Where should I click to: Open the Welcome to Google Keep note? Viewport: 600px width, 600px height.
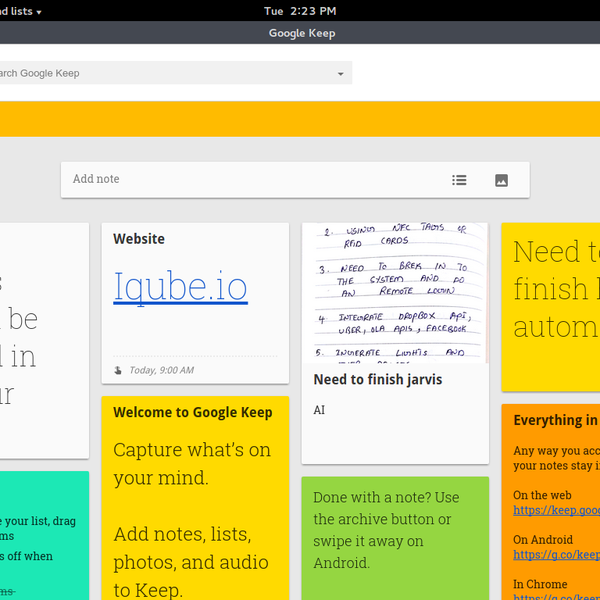tap(193, 413)
